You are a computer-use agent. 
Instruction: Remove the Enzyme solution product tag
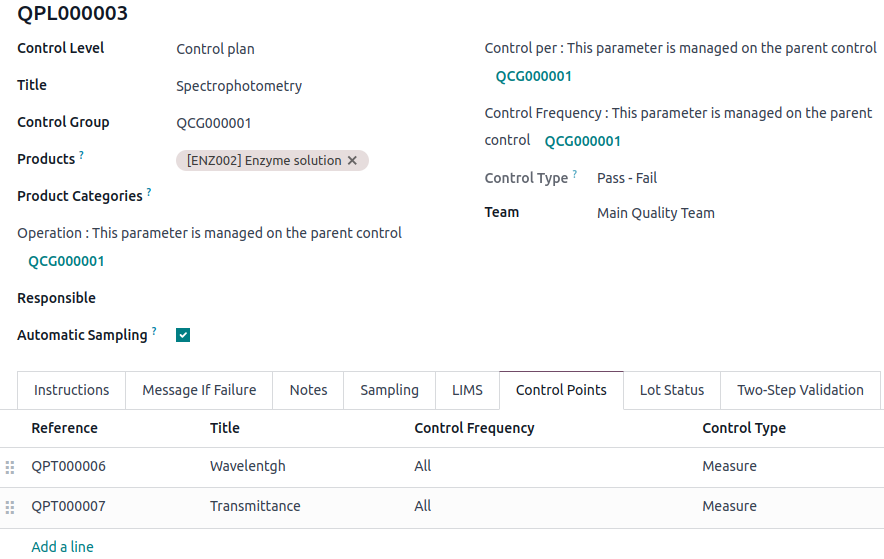pyautogui.click(x=352, y=161)
